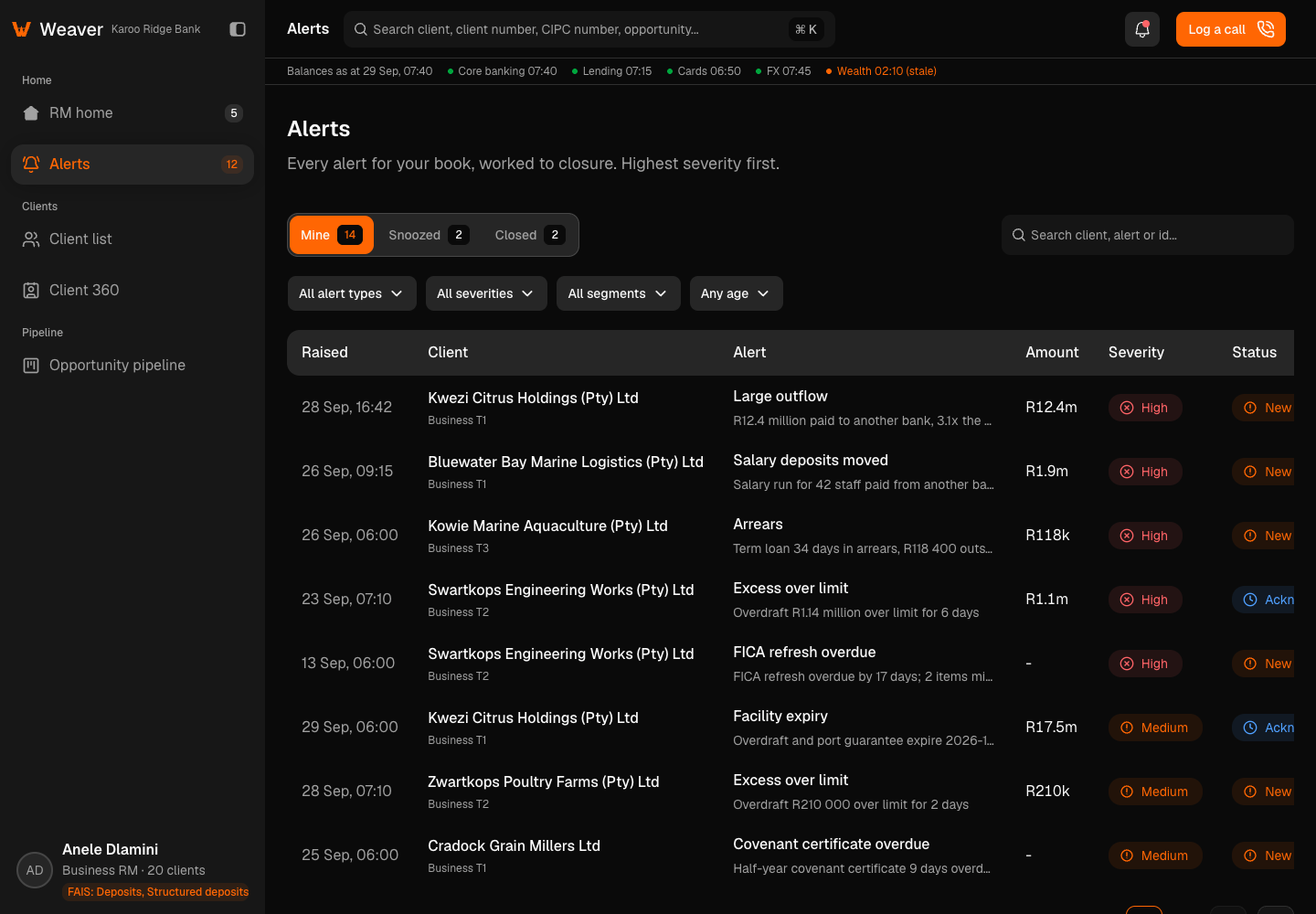Open Cradock Grain Millers Ltd client

click(x=514, y=846)
